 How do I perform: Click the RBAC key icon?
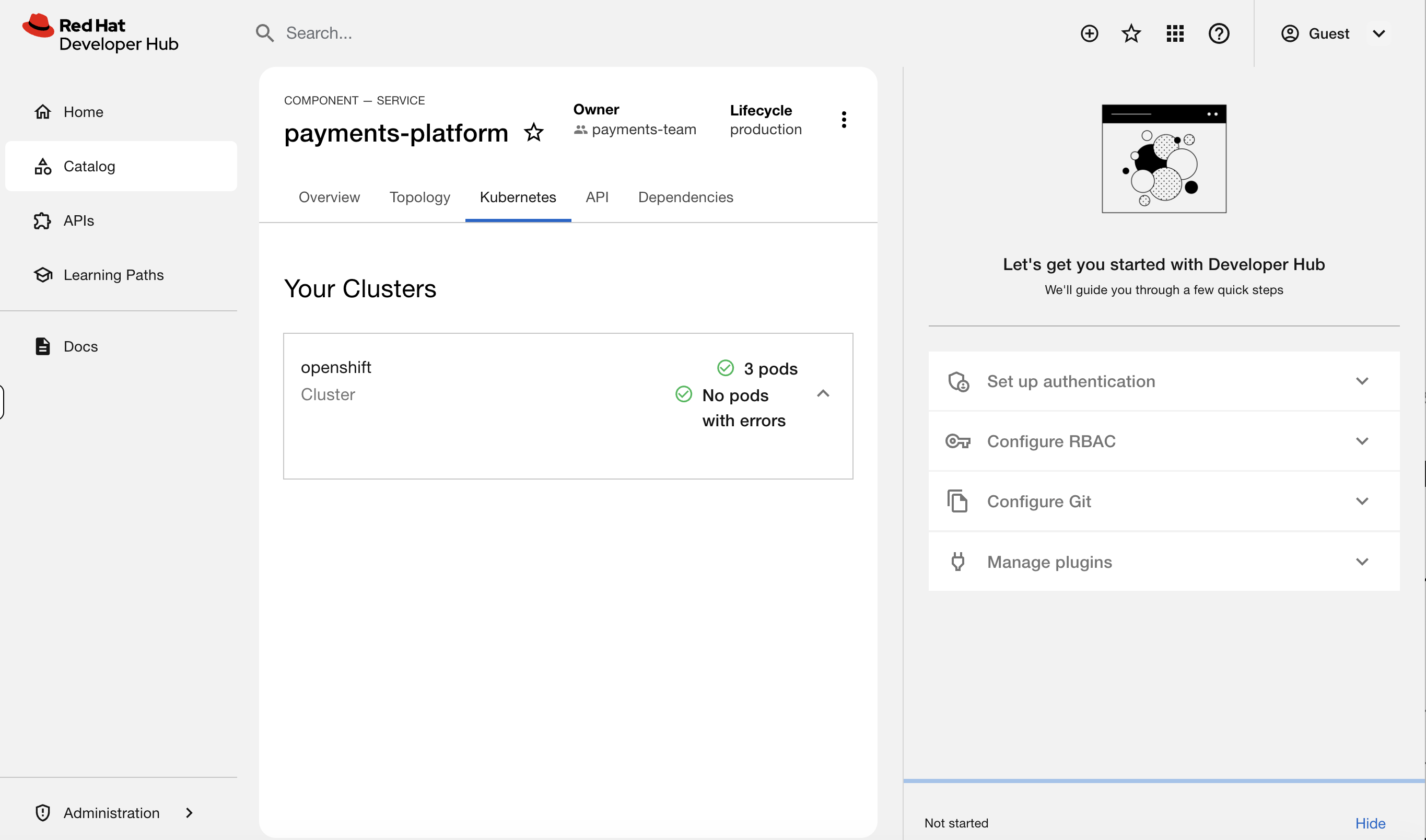click(x=958, y=441)
